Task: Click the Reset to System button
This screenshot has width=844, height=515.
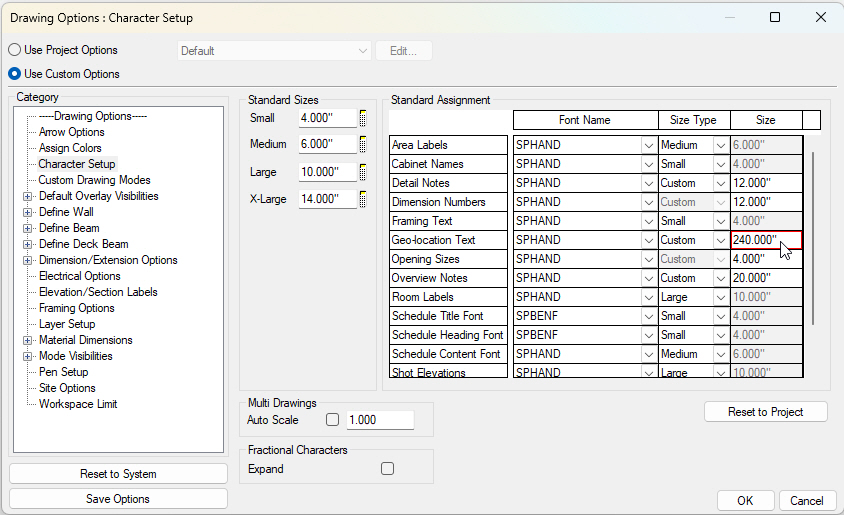Action: click(118, 474)
